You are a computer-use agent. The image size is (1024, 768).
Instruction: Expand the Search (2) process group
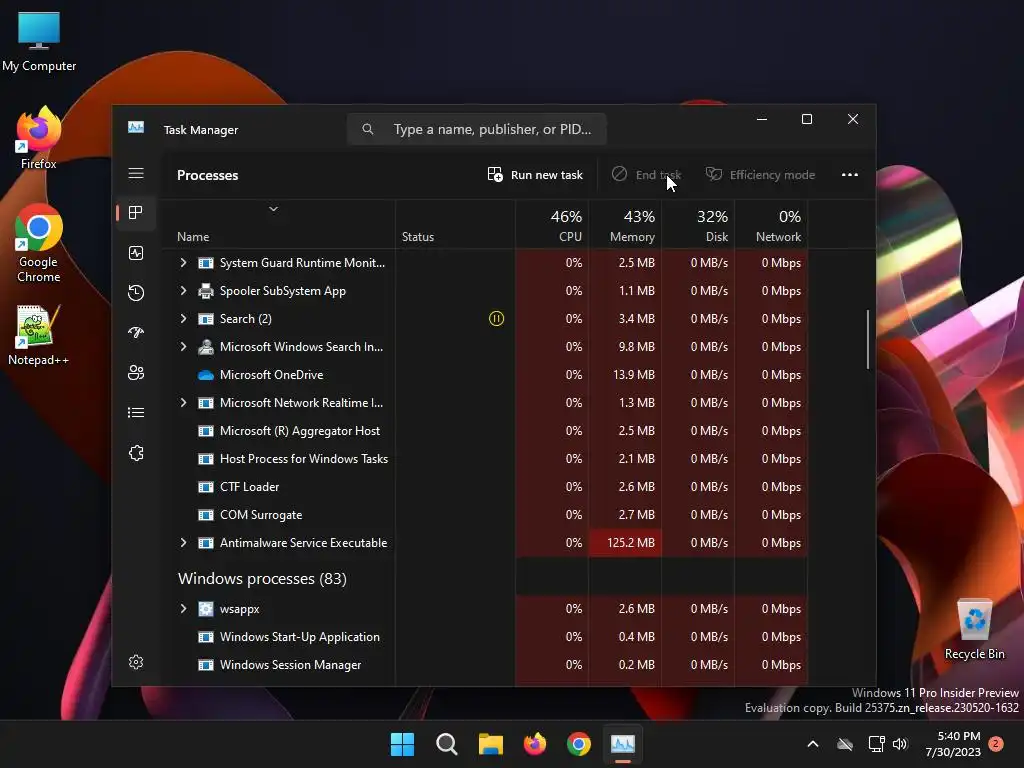coord(184,319)
